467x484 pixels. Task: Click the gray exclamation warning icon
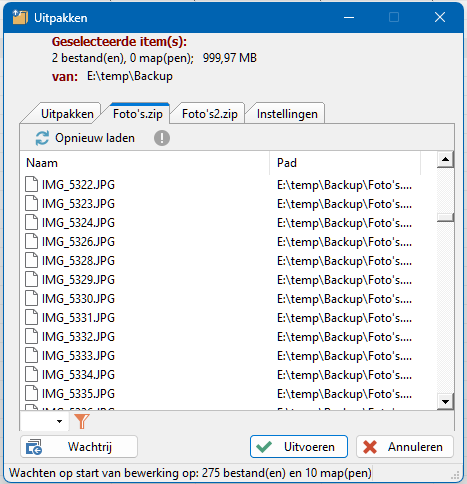tap(162, 138)
